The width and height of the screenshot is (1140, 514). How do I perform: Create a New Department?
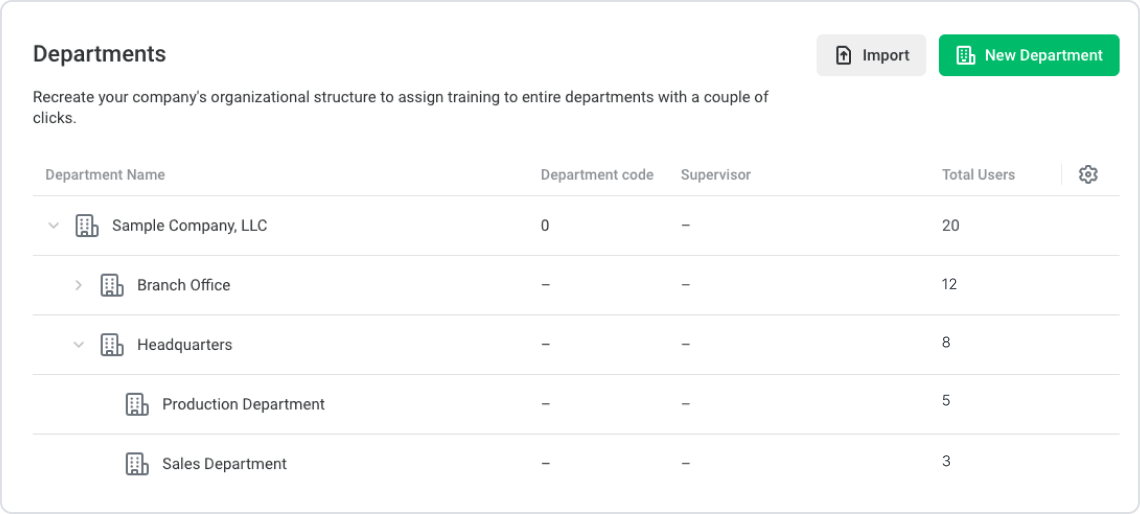[1029, 55]
